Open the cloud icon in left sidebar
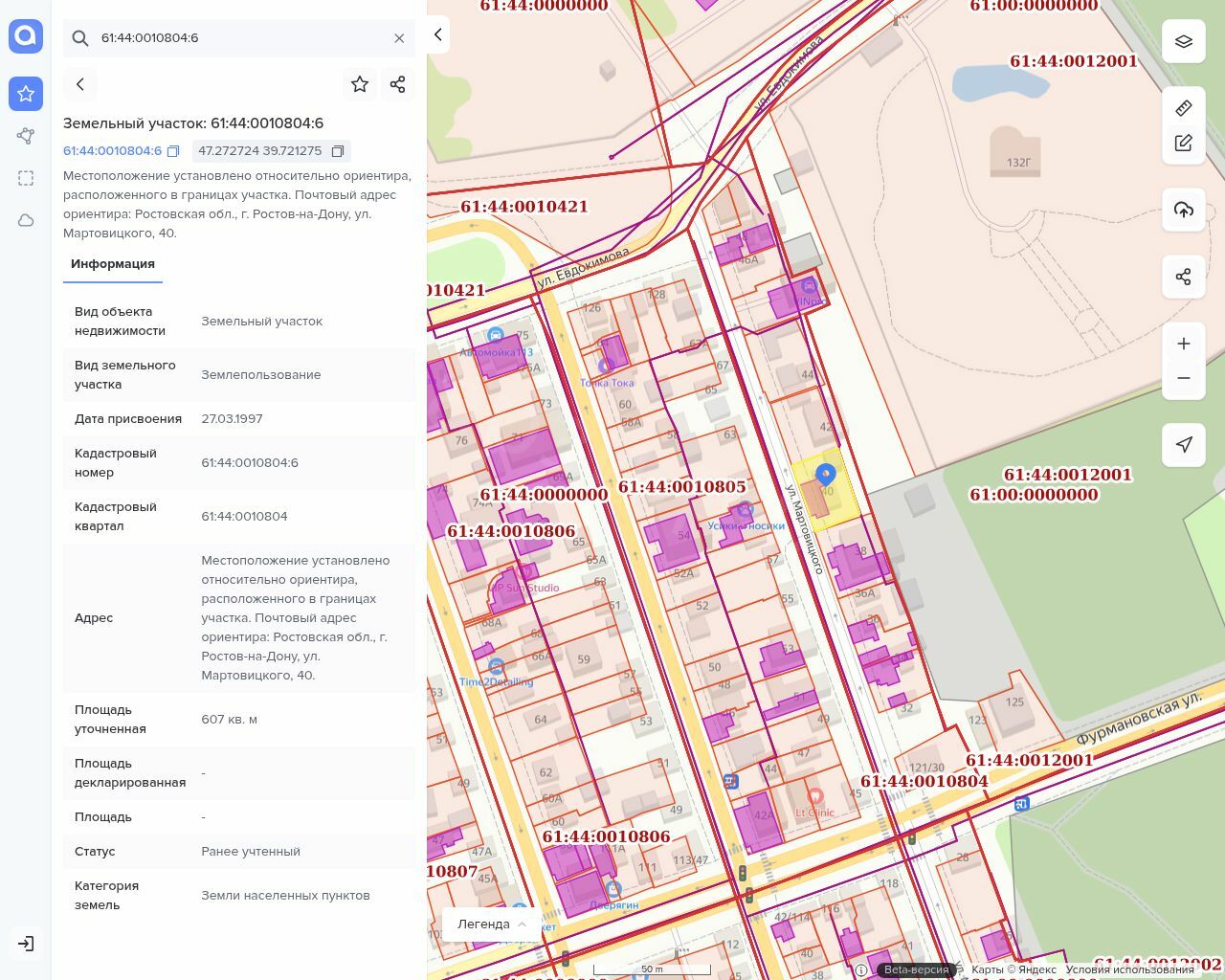 [x=26, y=220]
